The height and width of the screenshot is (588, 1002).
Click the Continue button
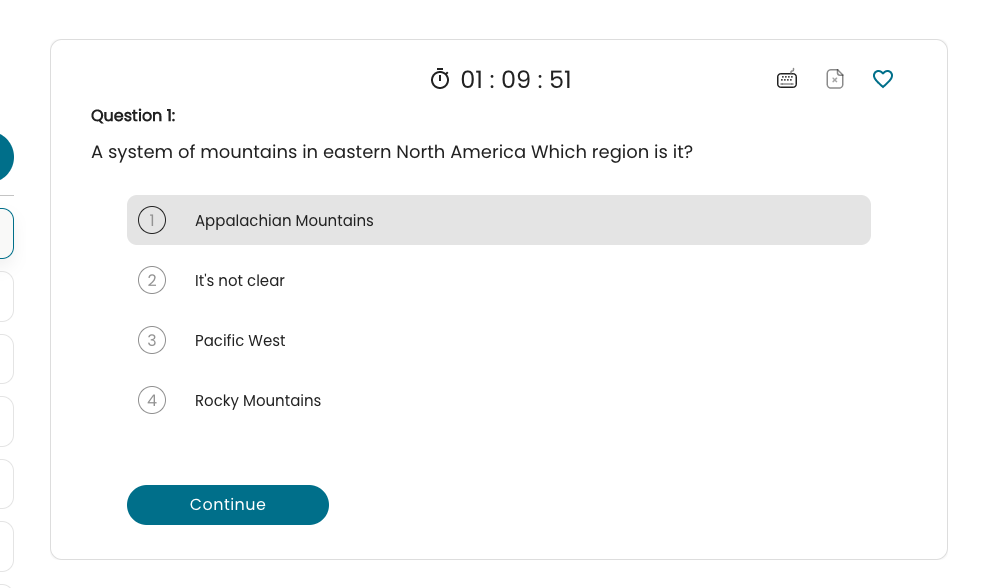point(227,505)
